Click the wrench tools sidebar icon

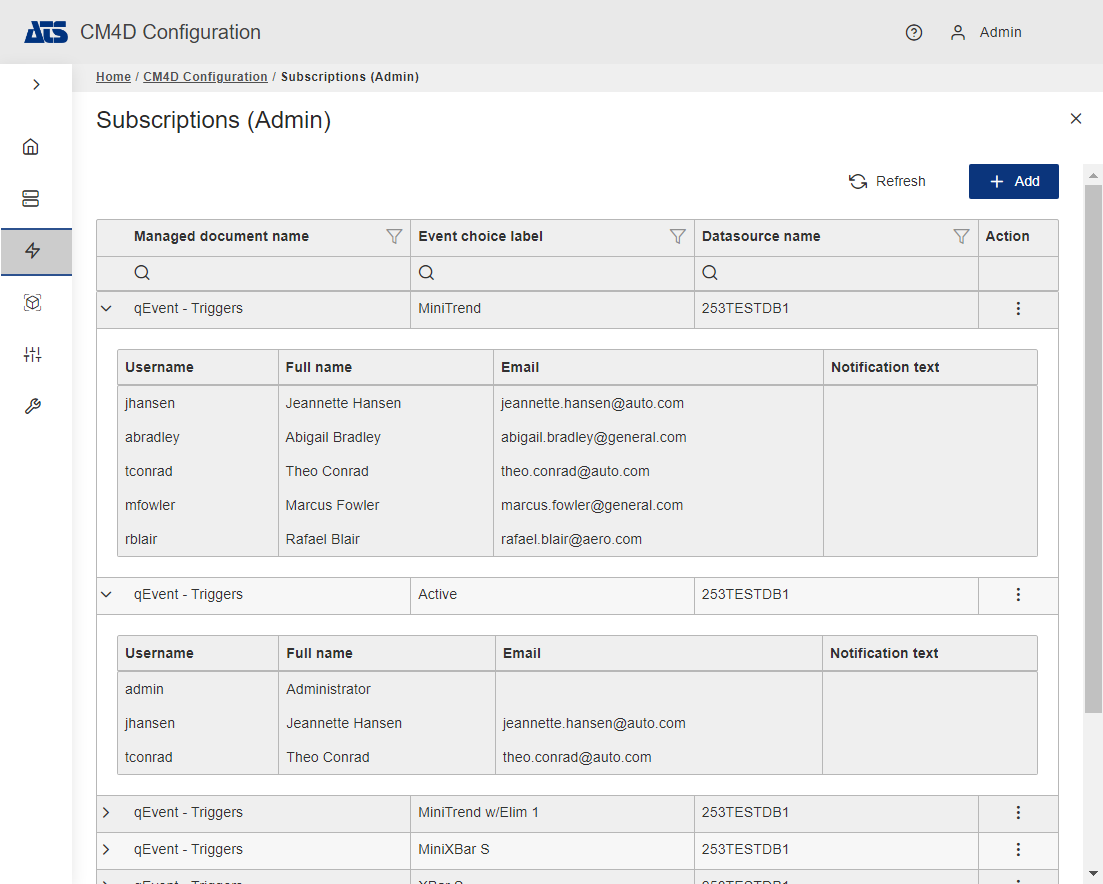coord(32,407)
